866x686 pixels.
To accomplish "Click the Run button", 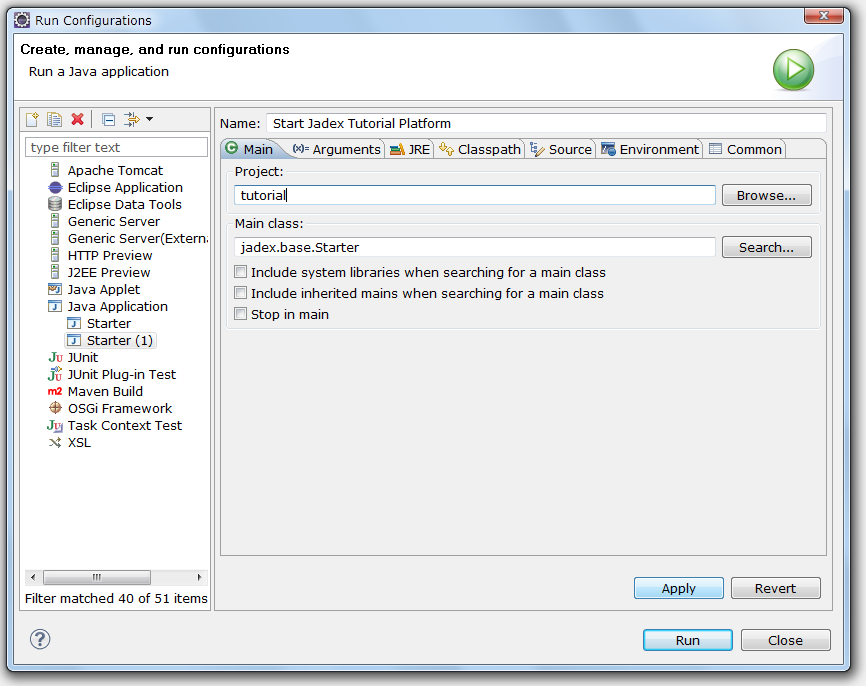I will tap(687, 640).
